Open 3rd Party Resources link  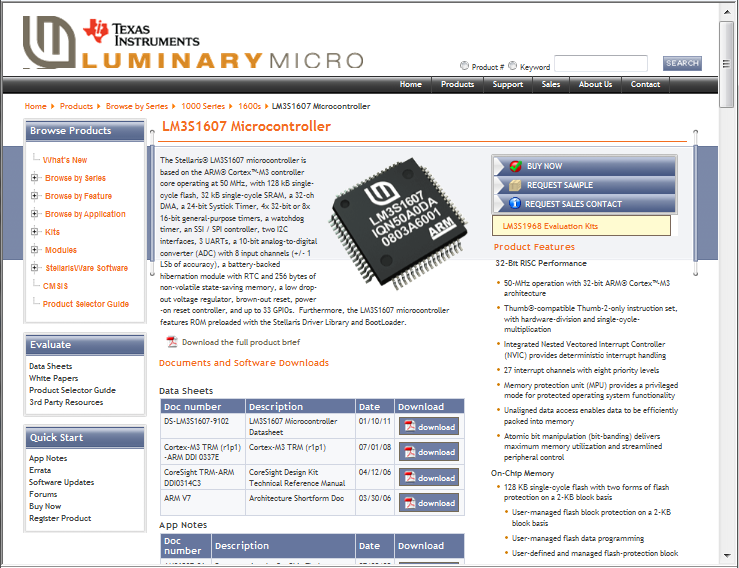[x=66, y=402]
